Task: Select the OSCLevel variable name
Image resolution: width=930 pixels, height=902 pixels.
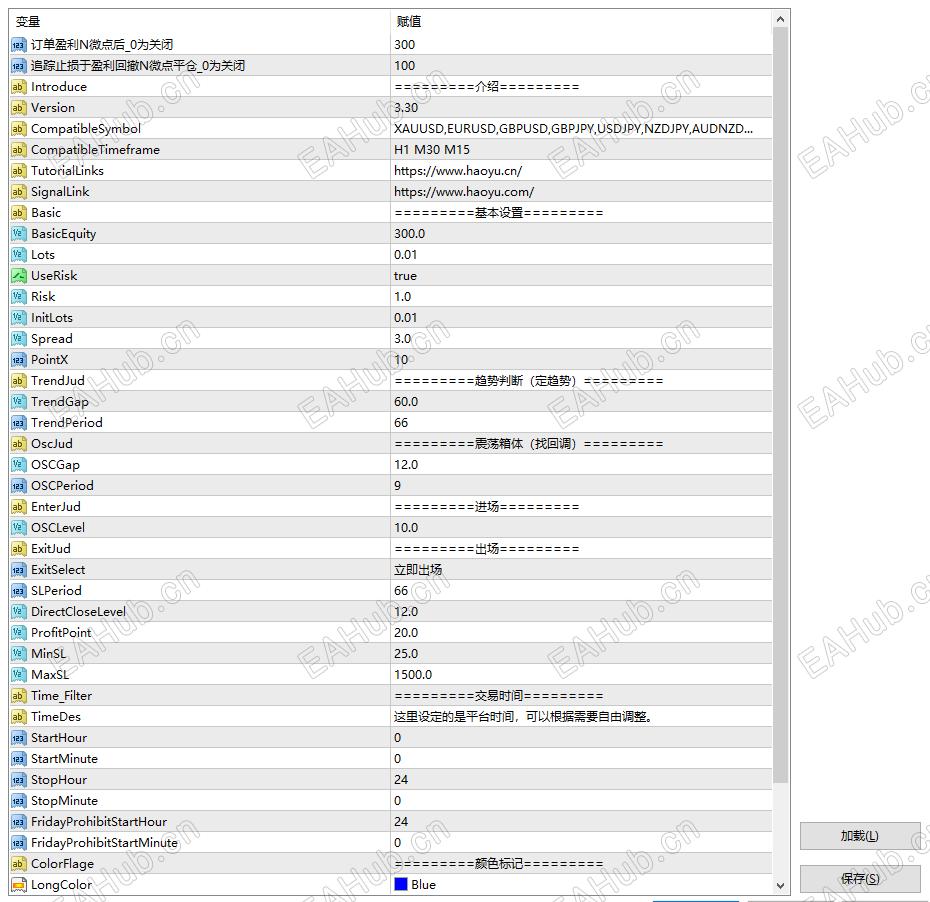Action: coord(58,528)
